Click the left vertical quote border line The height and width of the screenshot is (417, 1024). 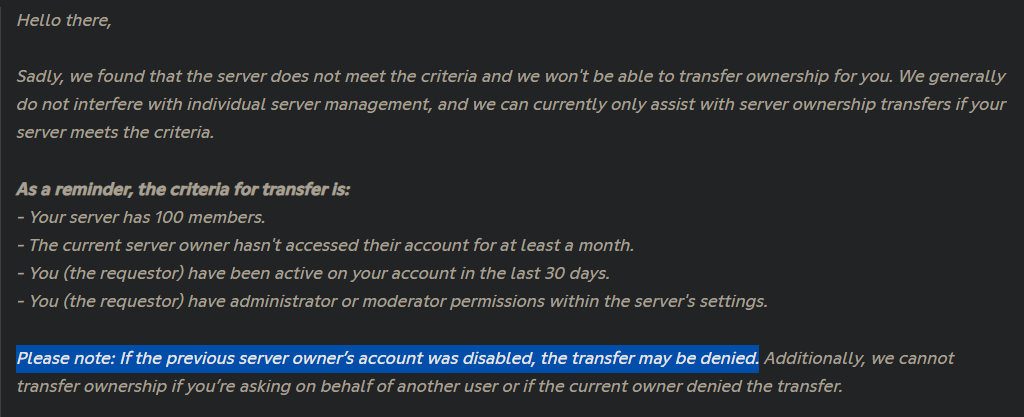click(x=1, y=209)
